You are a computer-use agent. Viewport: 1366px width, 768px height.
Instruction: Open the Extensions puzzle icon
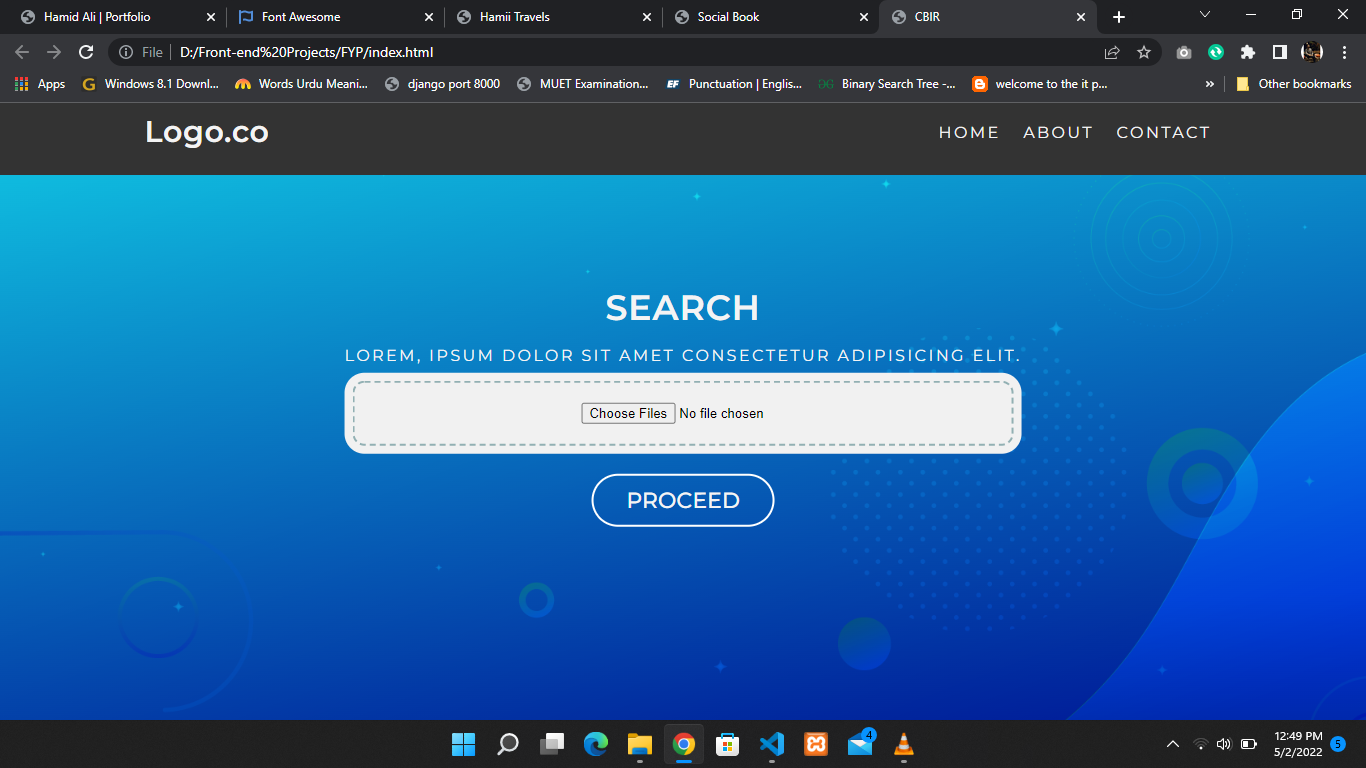1247,52
